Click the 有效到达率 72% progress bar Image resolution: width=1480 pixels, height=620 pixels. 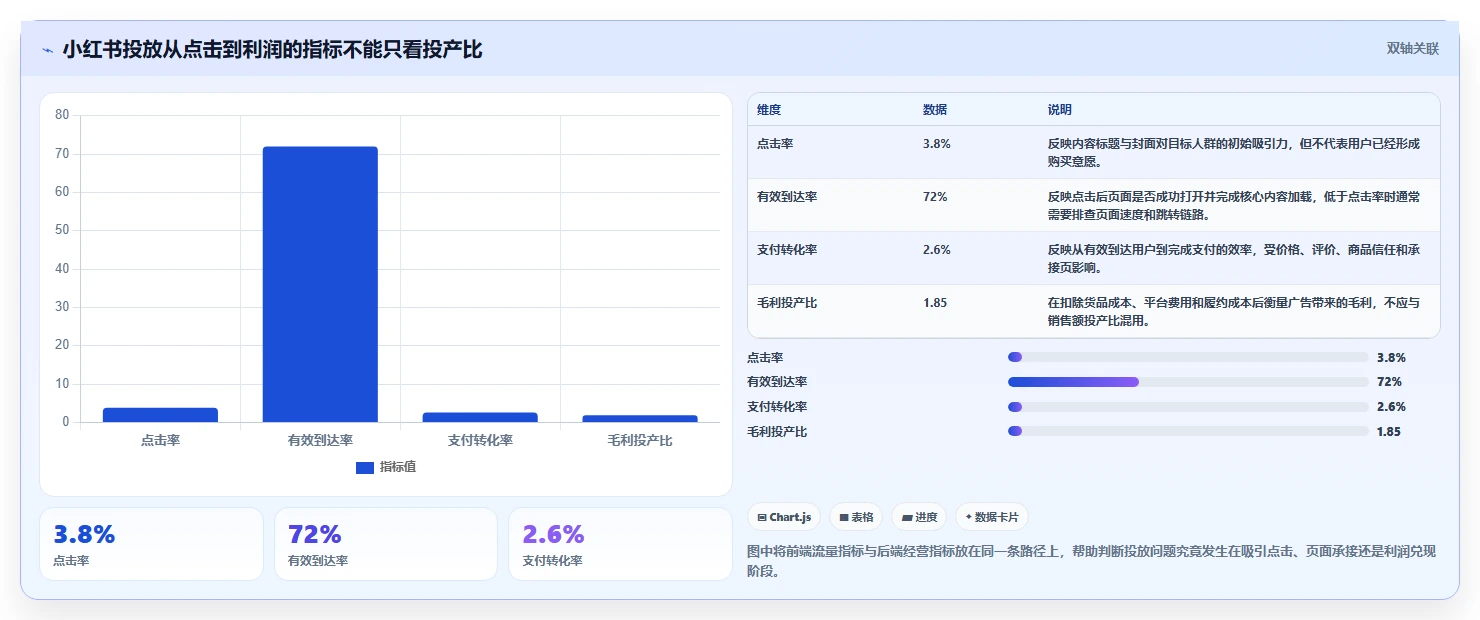click(1188, 382)
